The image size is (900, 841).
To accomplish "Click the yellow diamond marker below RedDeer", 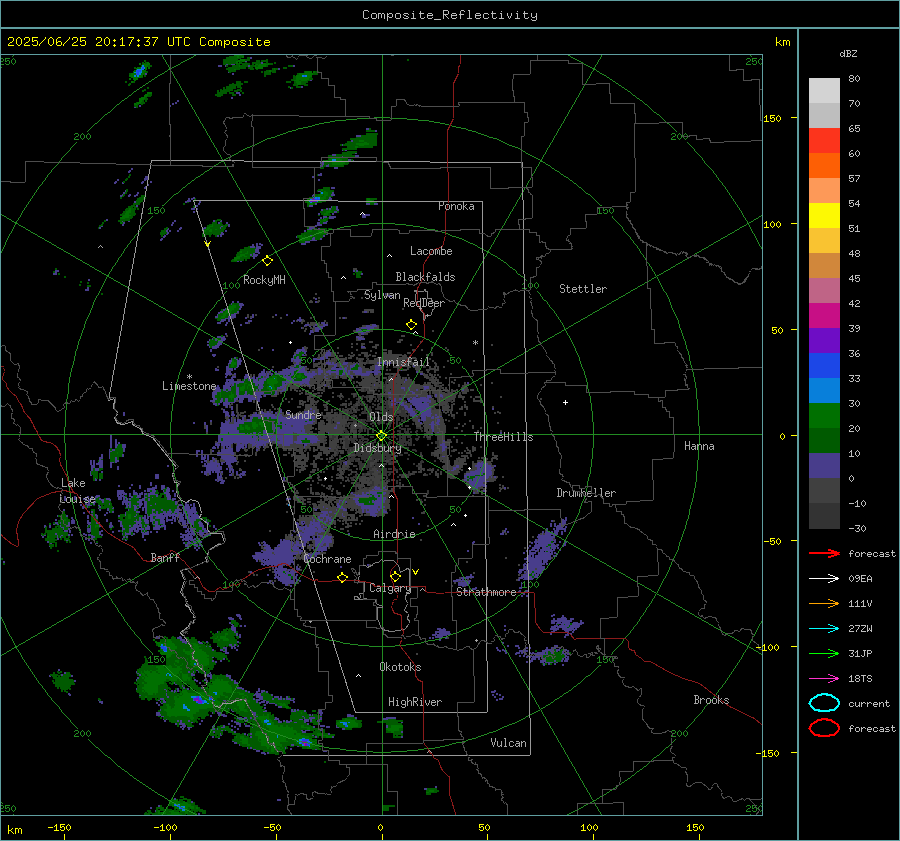I will click(x=411, y=325).
